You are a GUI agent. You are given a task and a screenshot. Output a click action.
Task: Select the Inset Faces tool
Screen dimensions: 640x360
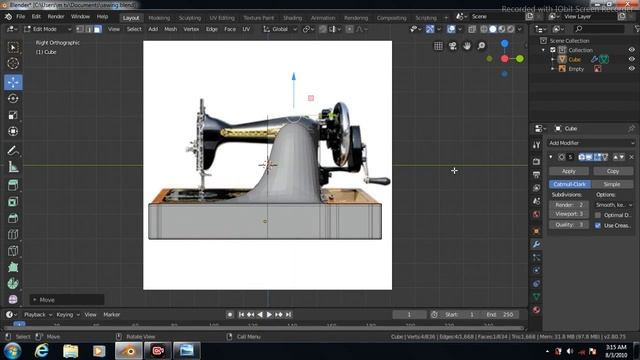click(x=13, y=202)
